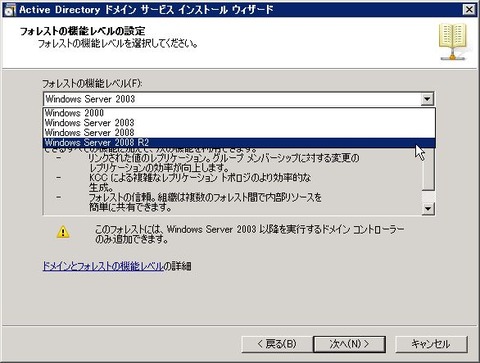
Task: Click the yellow warning triangle icon
Action: coord(63,232)
